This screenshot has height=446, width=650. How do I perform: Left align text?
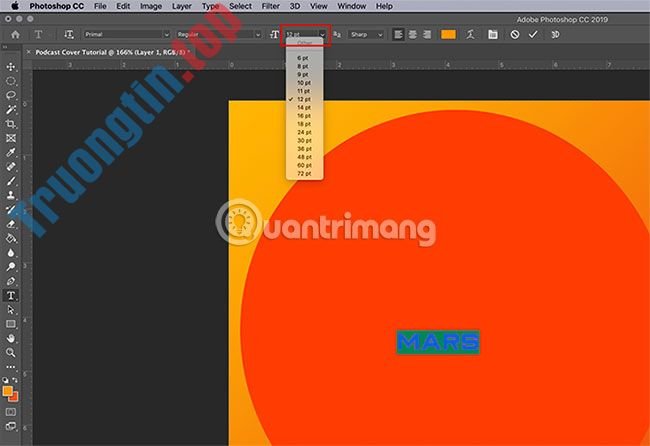click(x=398, y=34)
